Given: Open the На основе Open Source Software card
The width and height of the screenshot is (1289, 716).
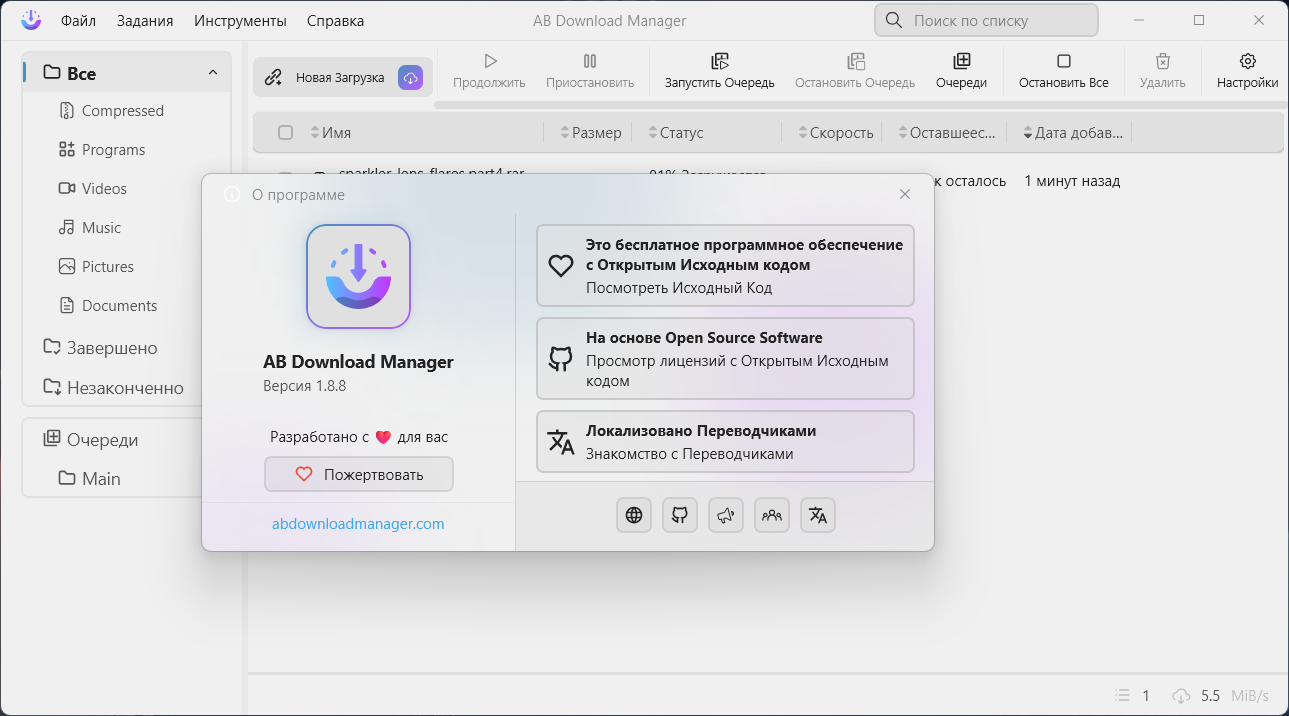Looking at the screenshot, I should pyautogui.click(x=726, y=359).
